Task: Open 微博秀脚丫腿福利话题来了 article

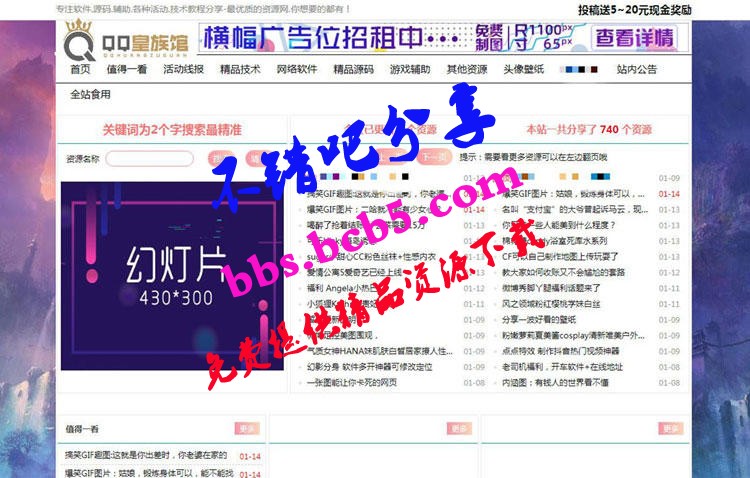Action: click(551, 288)
